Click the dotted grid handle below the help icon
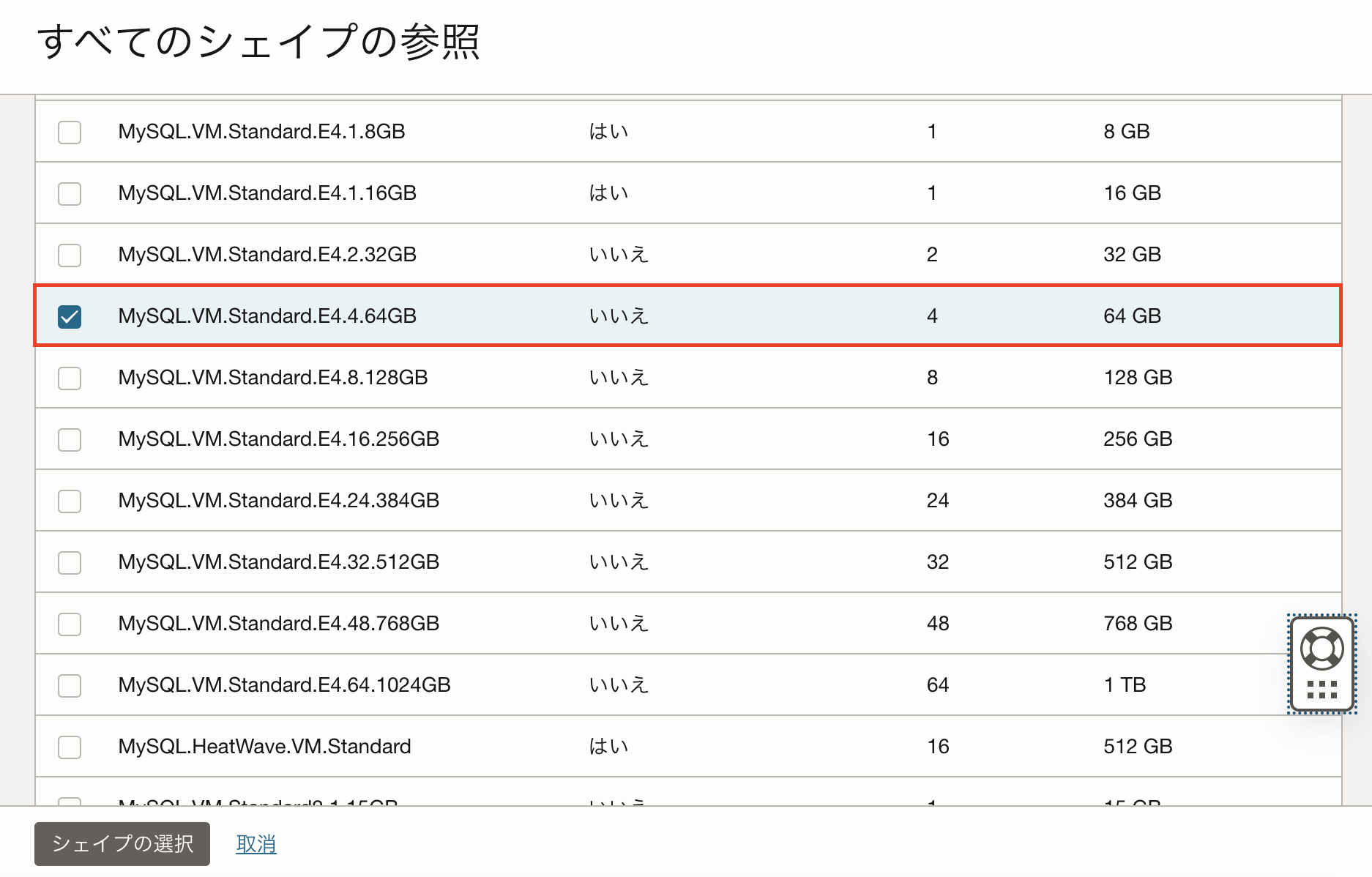Screen dimensions: 1372x877 tap(1321, 690)
